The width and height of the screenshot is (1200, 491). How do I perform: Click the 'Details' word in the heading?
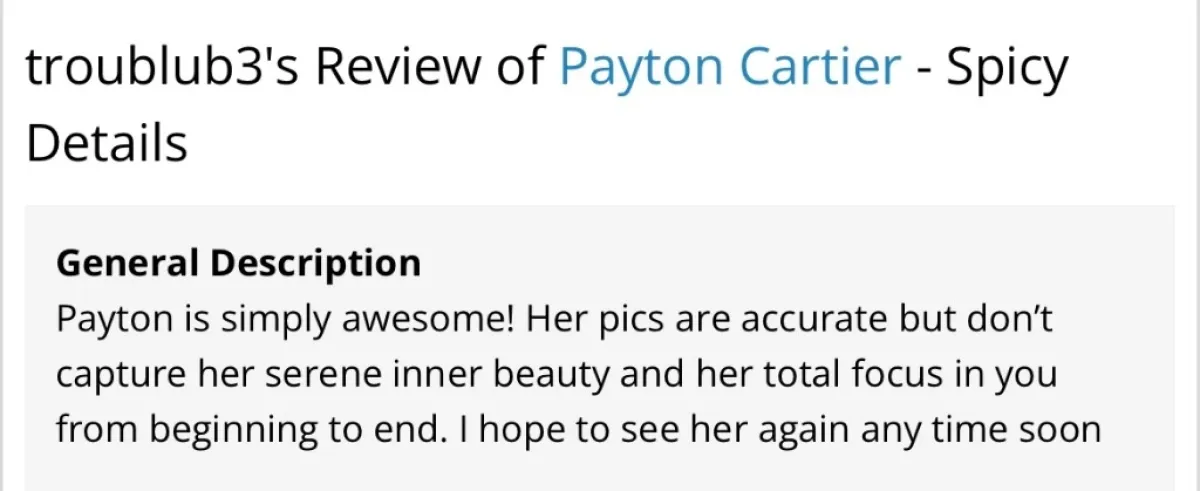(107, 143)
